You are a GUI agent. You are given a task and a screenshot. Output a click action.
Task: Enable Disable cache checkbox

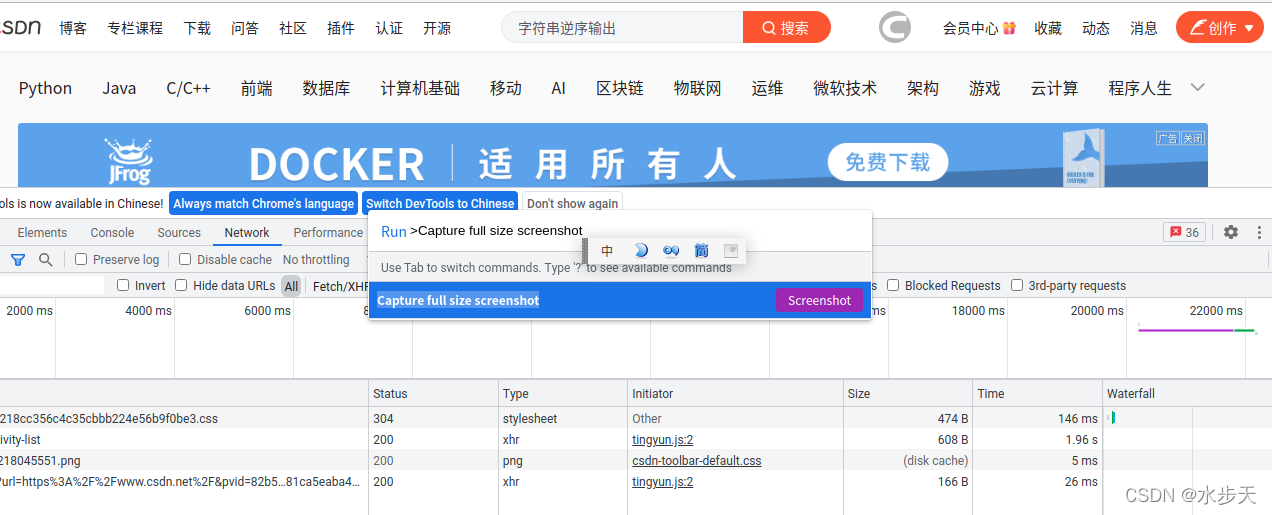tap(185, 259)
